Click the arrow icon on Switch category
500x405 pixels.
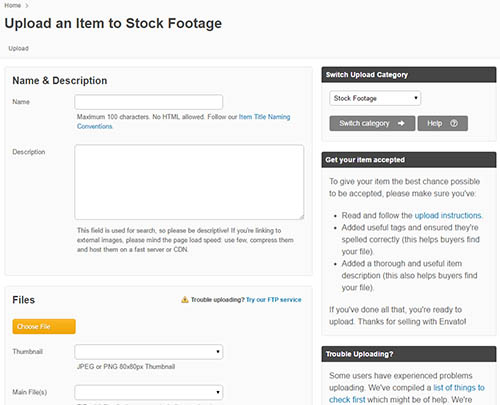point(401,123)
